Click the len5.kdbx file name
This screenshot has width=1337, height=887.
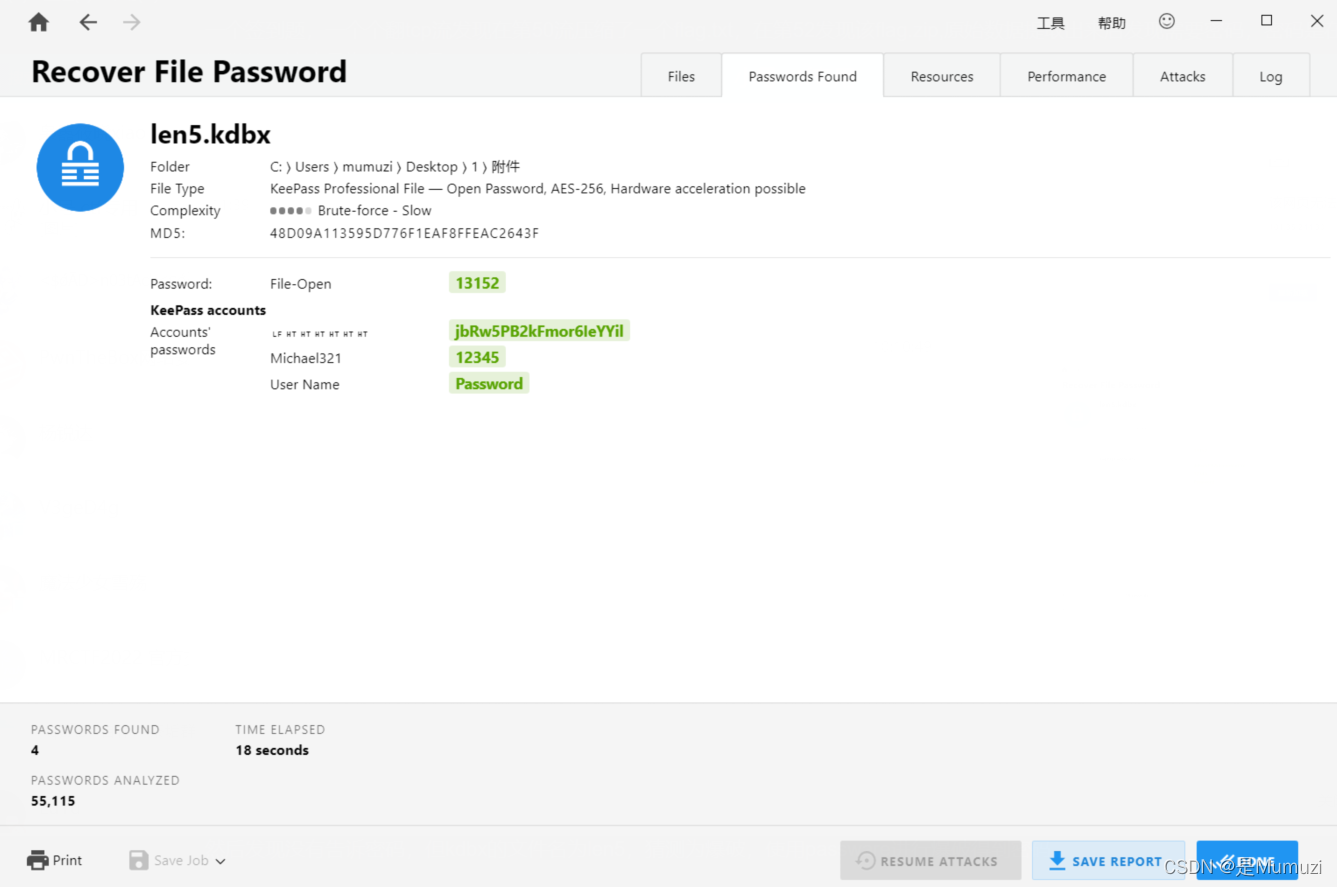[210, 134]
